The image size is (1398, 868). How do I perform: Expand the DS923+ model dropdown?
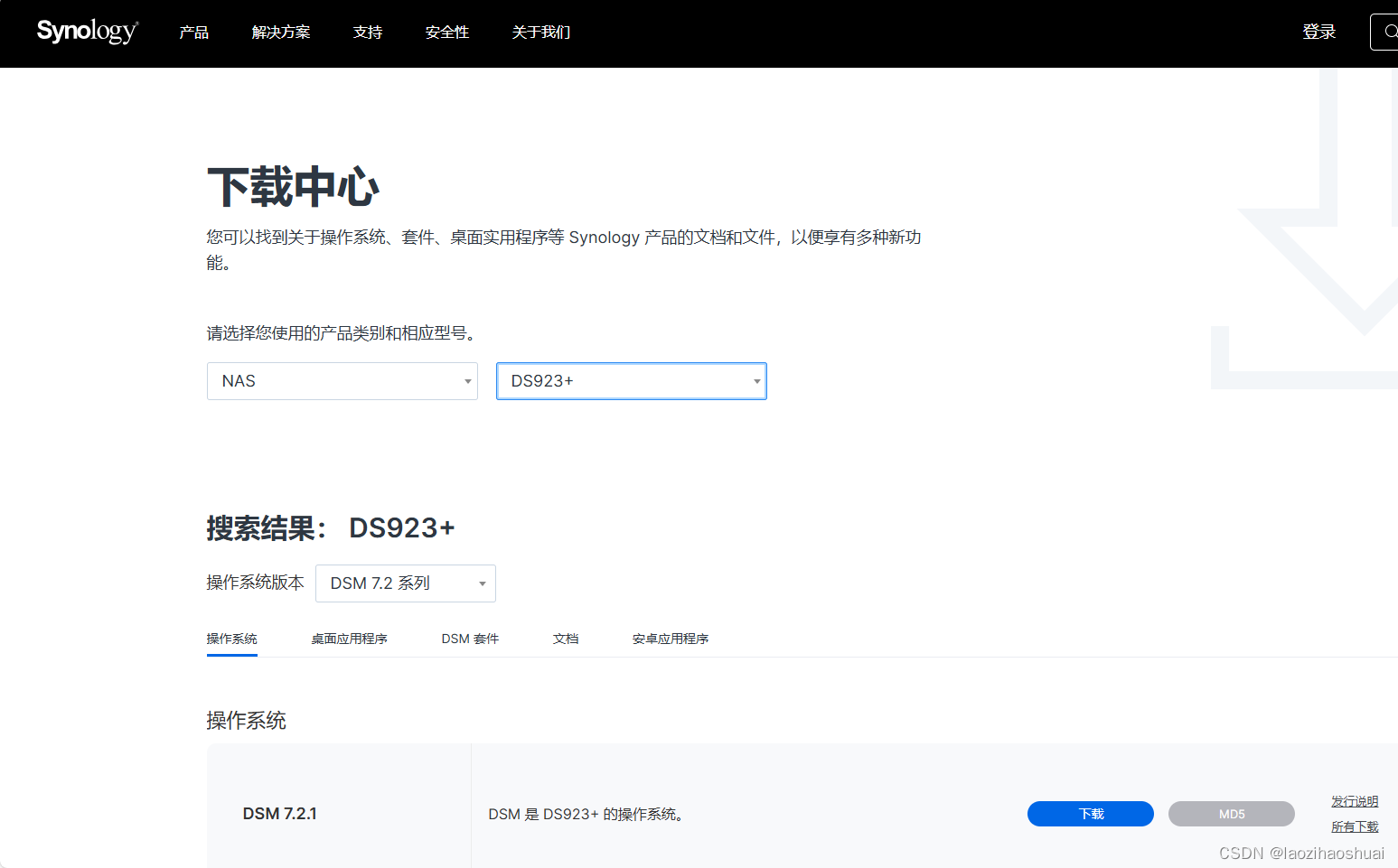tap(632, 381)
